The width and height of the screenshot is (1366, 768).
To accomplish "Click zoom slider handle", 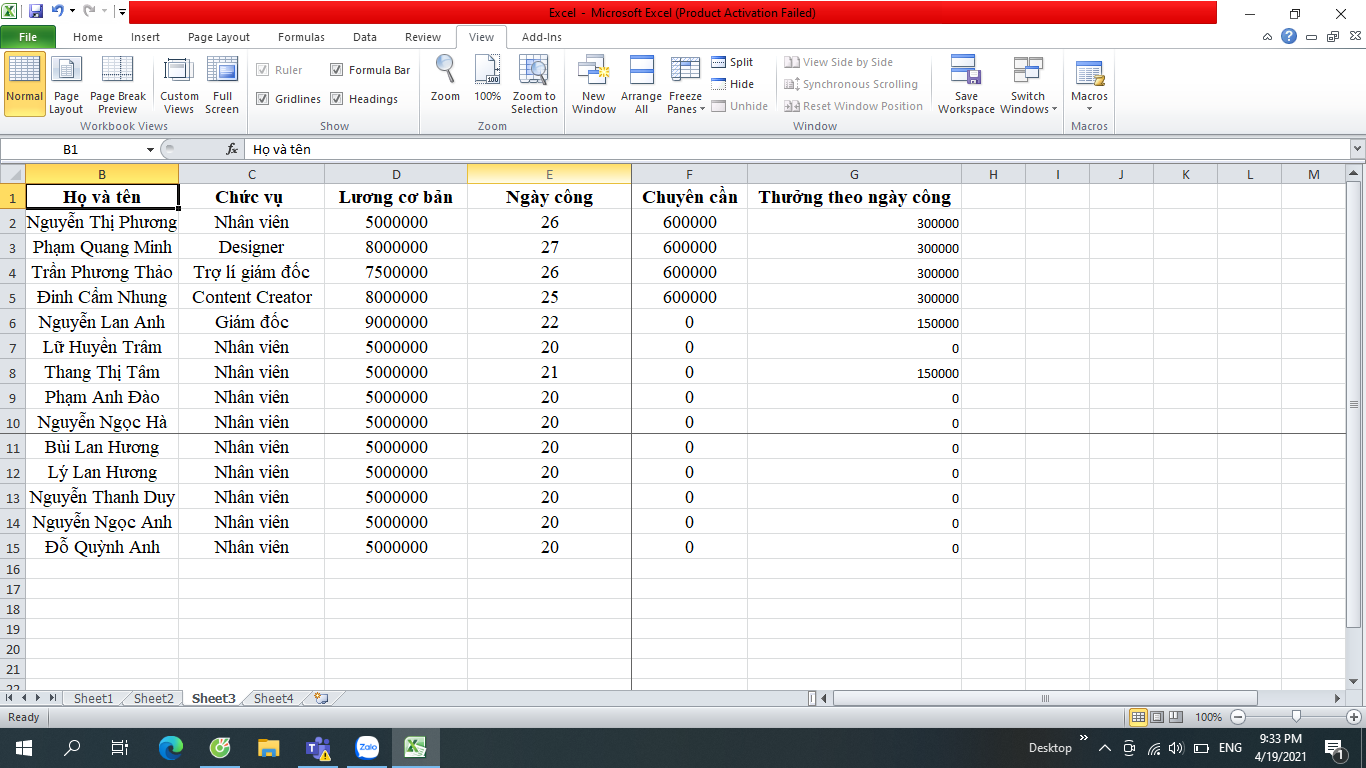I will (1296, 717).
